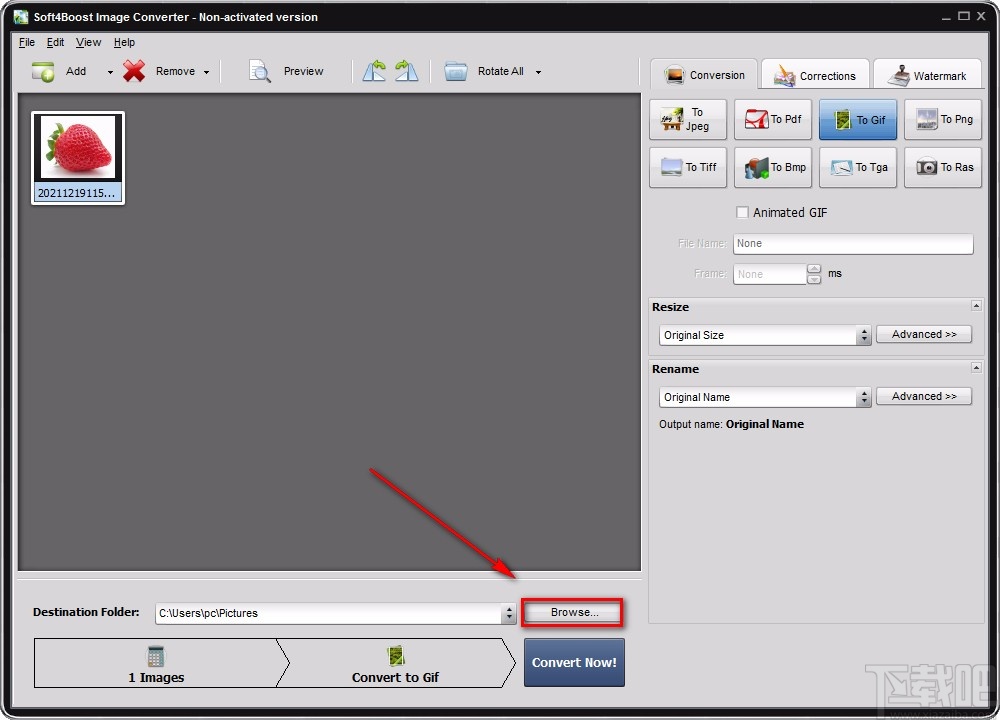Screen dimensions: 1000x720
Task: Collapse the Resize section
Action: [976, 306]
